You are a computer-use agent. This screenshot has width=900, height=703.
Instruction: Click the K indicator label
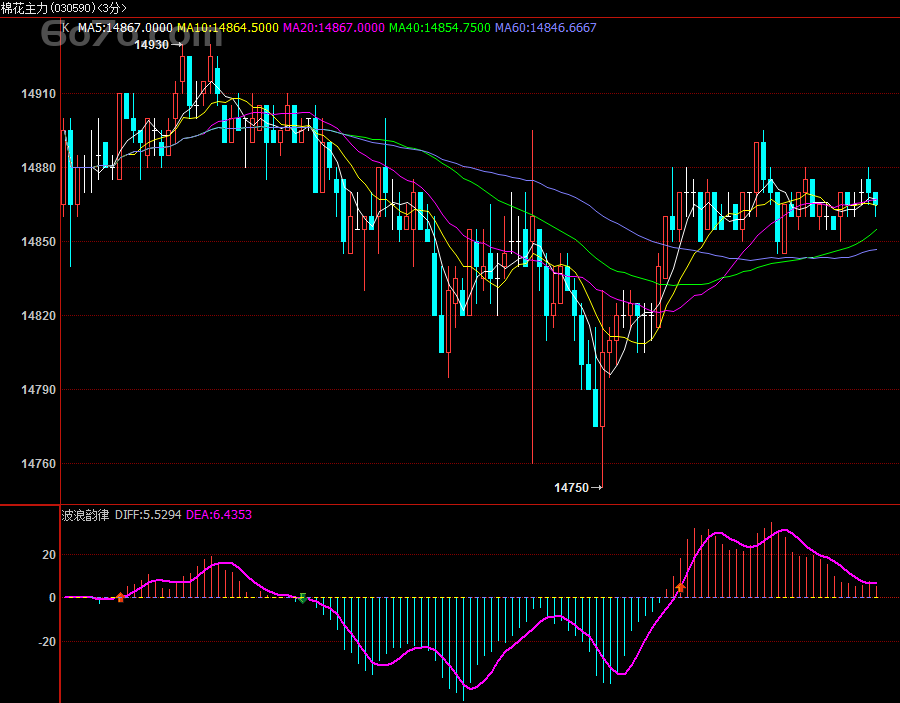pos(66,28)
